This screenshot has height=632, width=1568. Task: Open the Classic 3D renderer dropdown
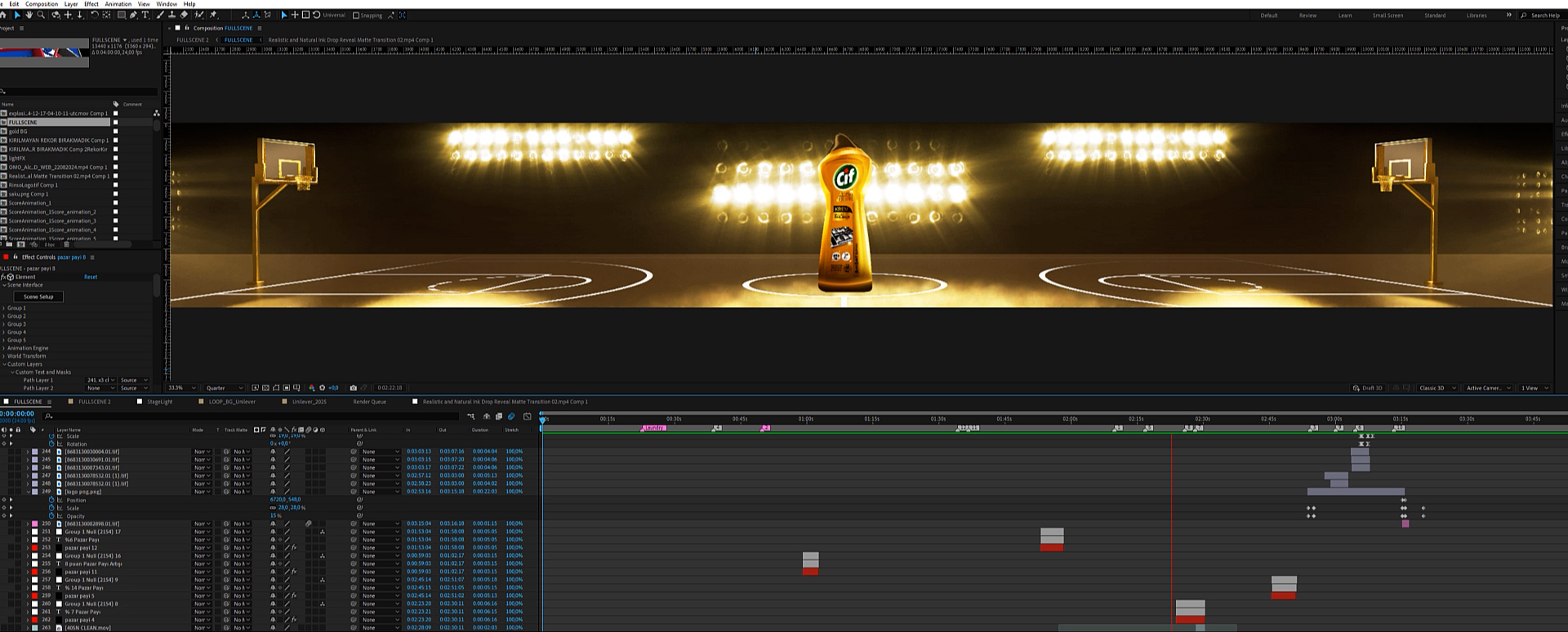(x=1437, y=388)
